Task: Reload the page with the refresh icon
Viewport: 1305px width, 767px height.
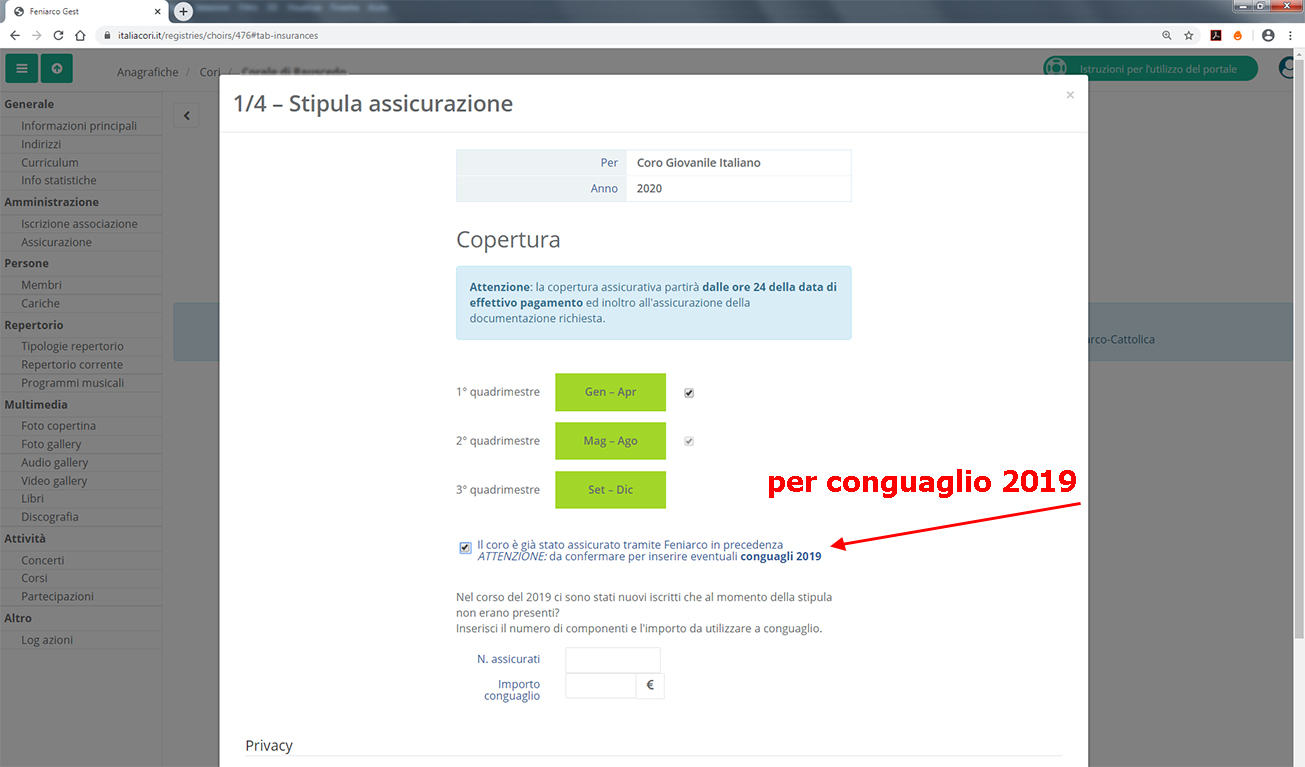Action: pos(58,33)
